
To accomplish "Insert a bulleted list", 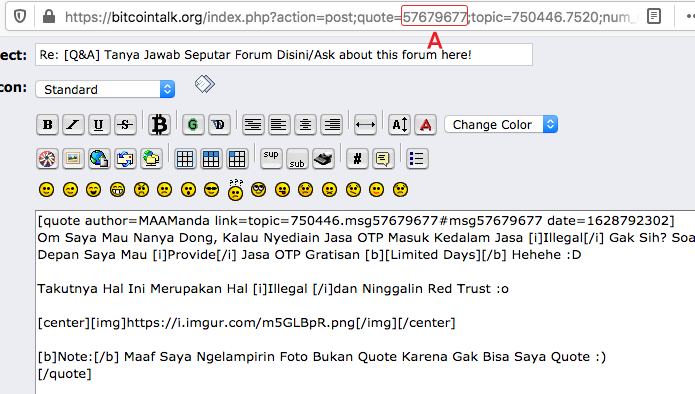I will pyautogui.click(x=417, y=159).
